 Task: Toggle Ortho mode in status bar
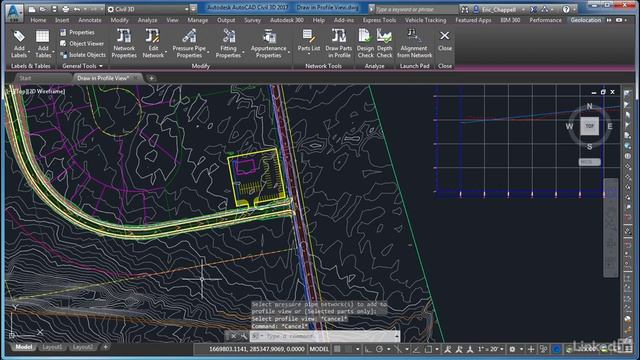[368, 349]
